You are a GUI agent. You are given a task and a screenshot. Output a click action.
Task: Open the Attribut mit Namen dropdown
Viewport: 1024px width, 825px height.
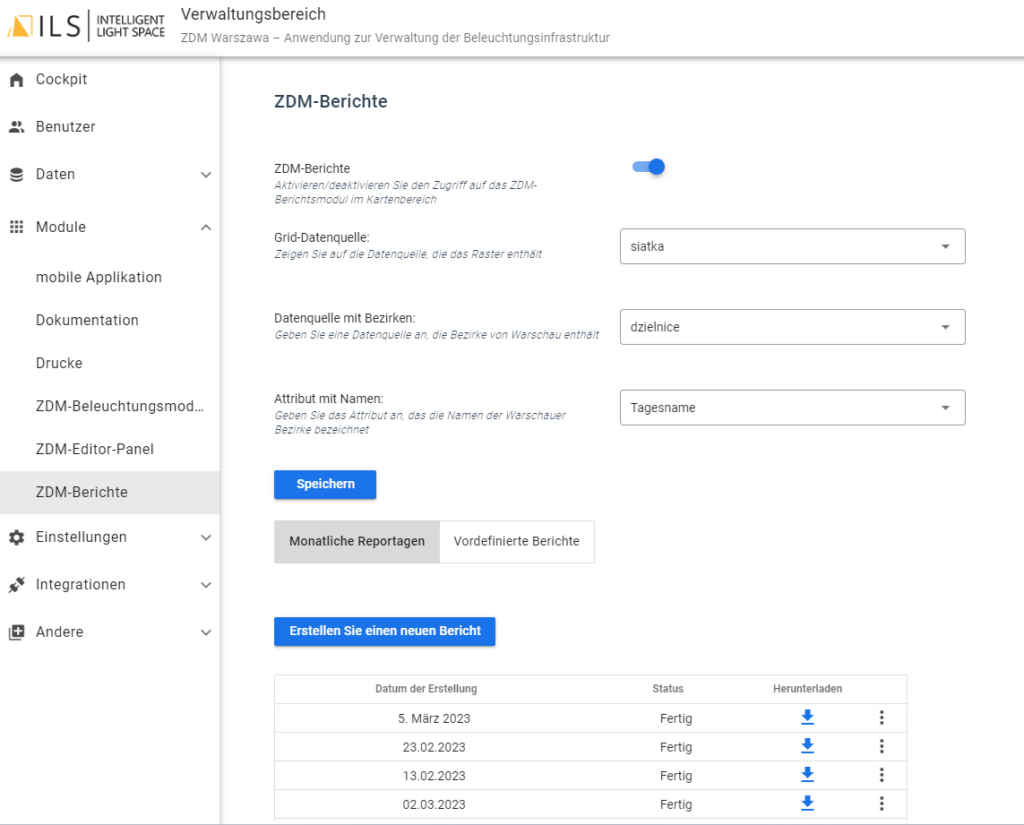[792, 408]
